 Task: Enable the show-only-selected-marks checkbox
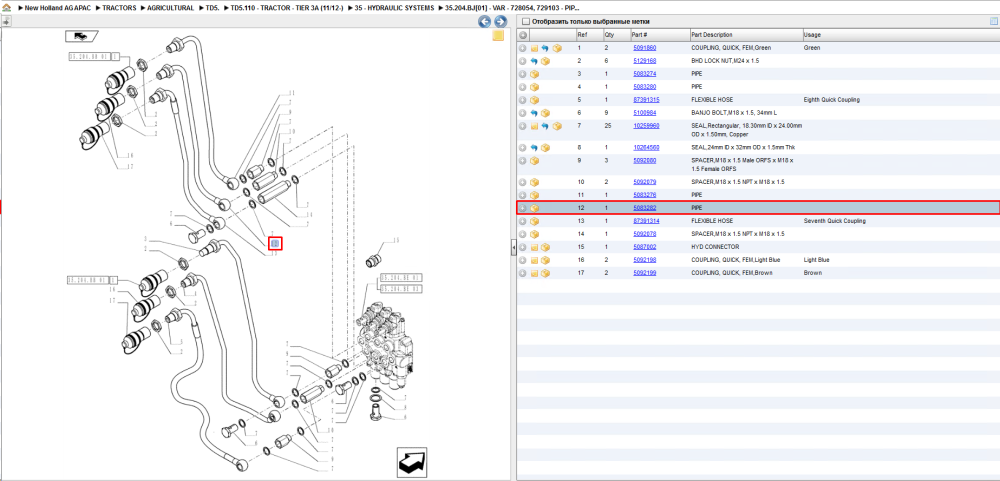pyautogui.click(x=526, y=22)
